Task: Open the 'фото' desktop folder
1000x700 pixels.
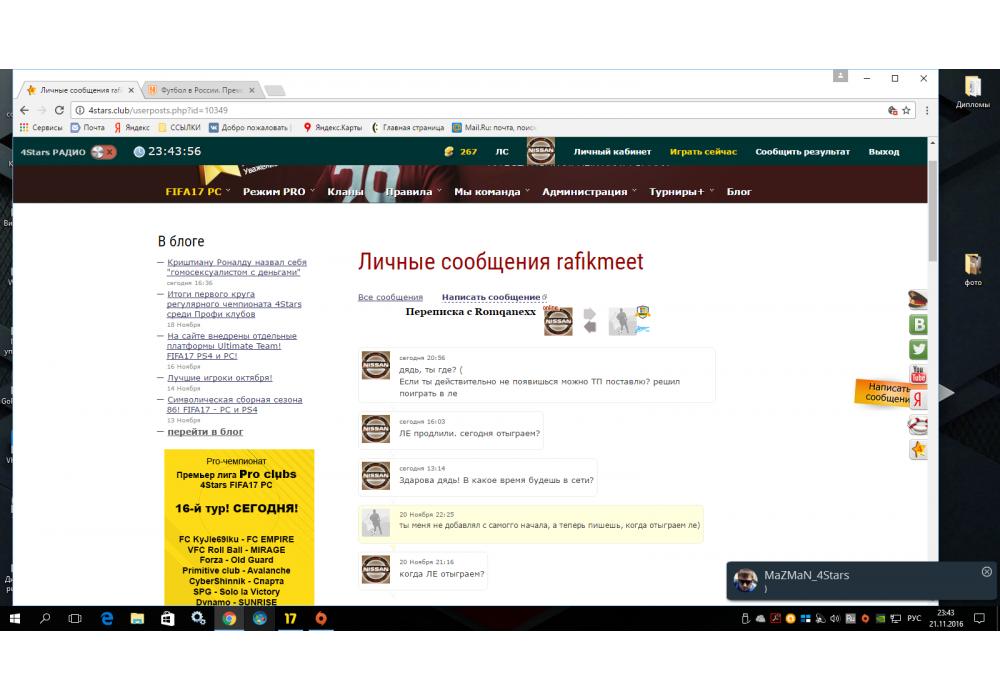Action: pyautogui.click(x=973, y=270)
